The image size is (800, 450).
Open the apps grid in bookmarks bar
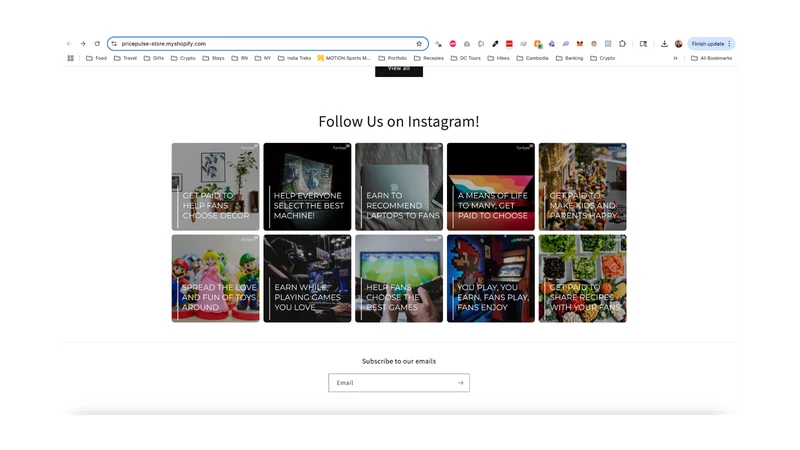[70, 58]
